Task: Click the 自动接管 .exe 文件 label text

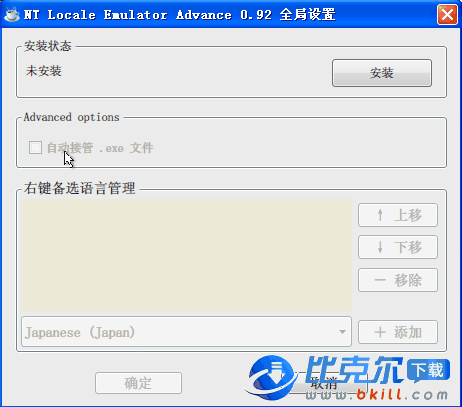Action: (x=100, y=148)
